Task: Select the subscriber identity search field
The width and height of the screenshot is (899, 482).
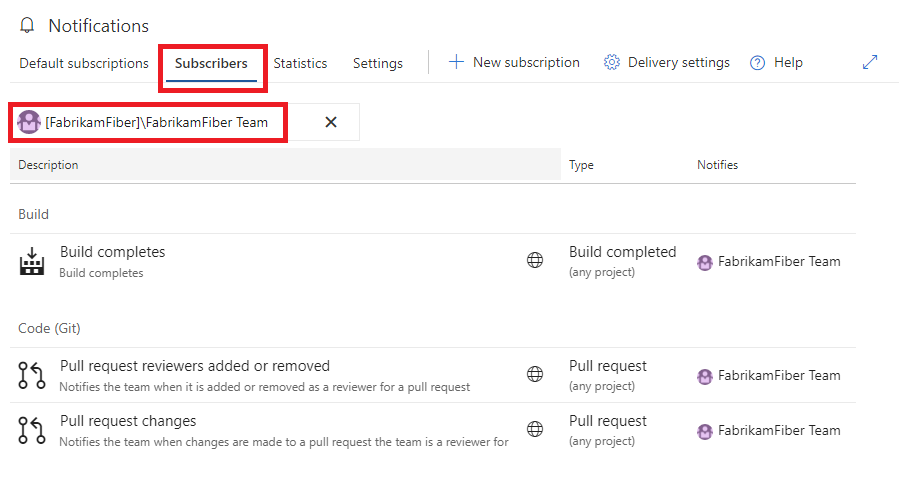Action: (x=156, y=122)
